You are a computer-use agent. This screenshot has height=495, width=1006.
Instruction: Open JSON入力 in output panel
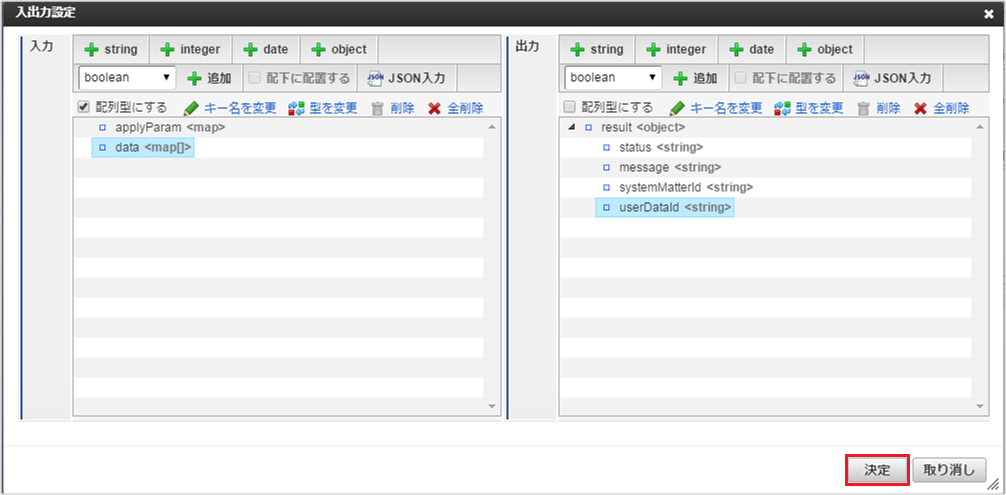(x=892, y=78)
